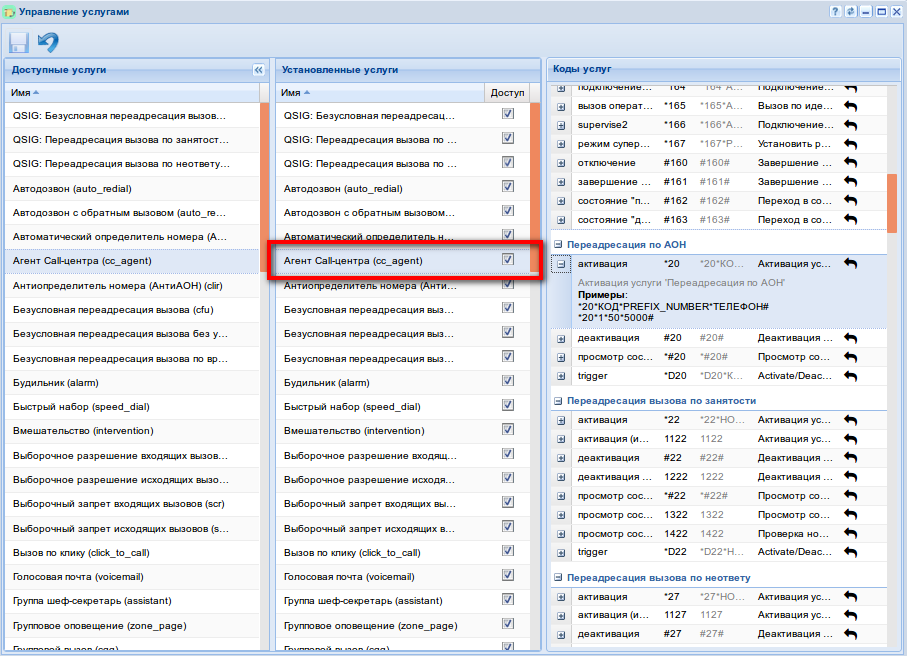Collapse the Переадресация вызова по занятости group

click(559, 401)
